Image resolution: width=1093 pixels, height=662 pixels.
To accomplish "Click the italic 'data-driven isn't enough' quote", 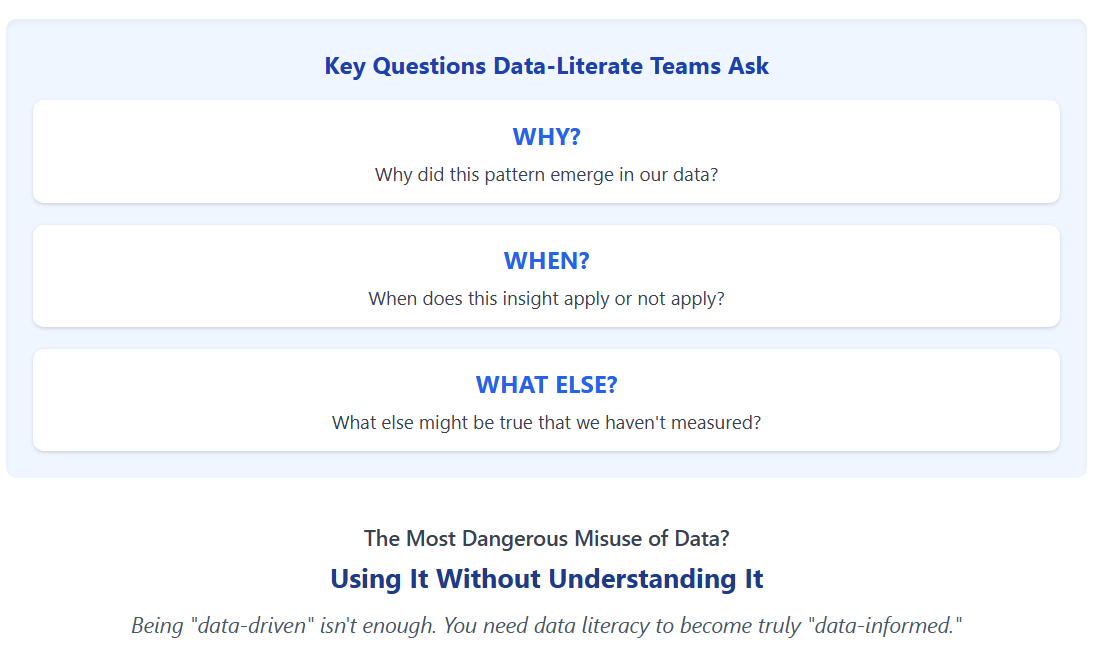I will tap(546, 626).
